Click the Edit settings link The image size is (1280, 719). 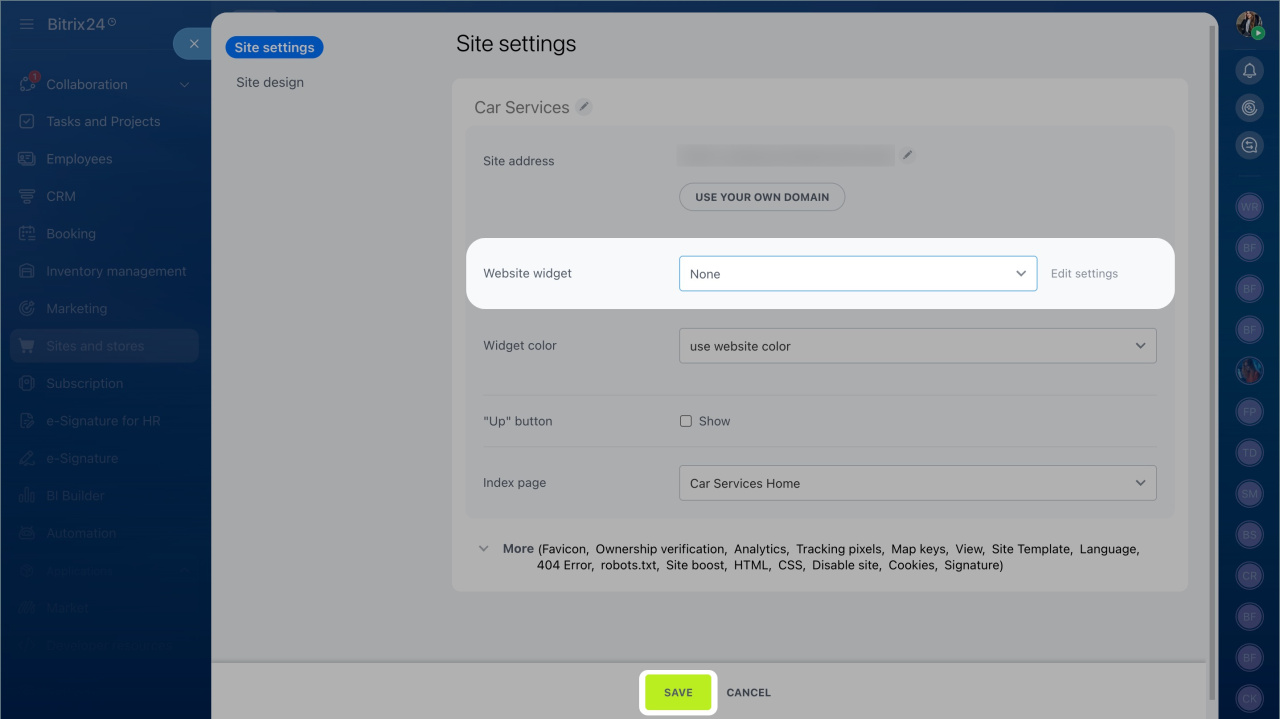(x=1084, y=274)
